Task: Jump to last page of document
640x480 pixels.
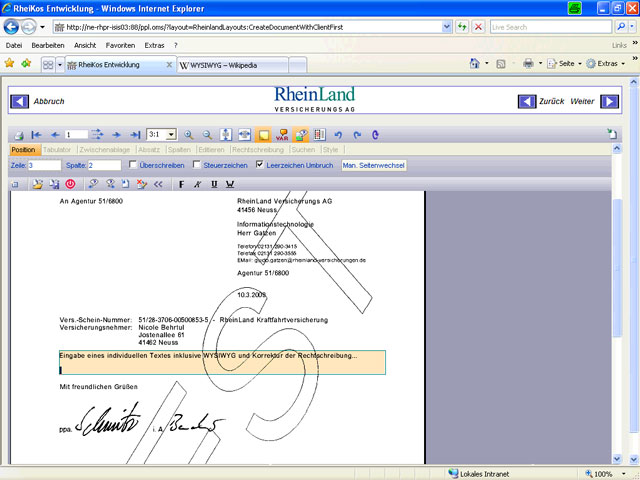Action: coord(135,135)
